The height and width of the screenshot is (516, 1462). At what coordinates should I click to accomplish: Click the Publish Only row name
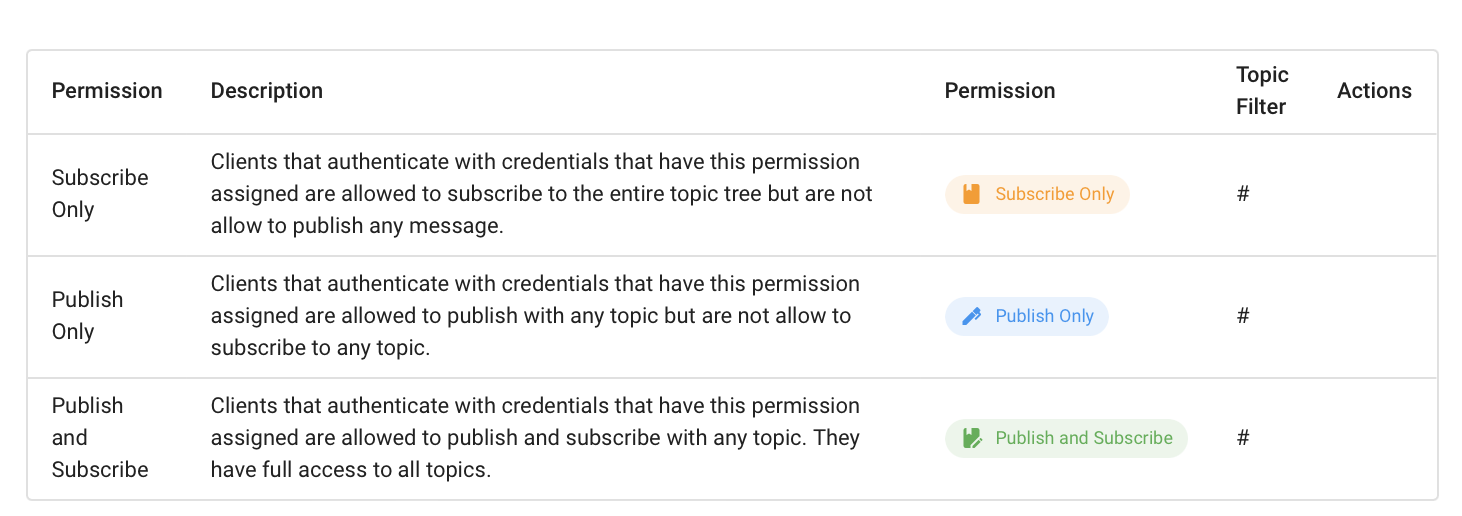click(x=88, y=316)
